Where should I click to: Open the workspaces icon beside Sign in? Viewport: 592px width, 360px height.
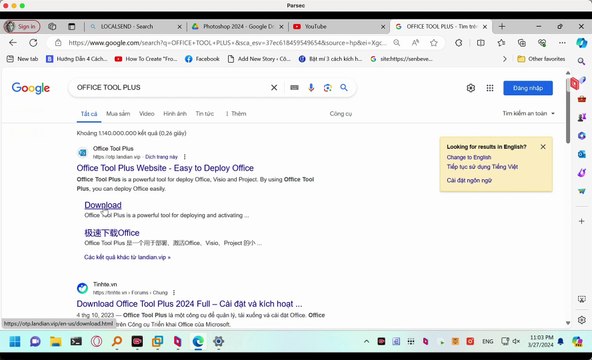52,26
